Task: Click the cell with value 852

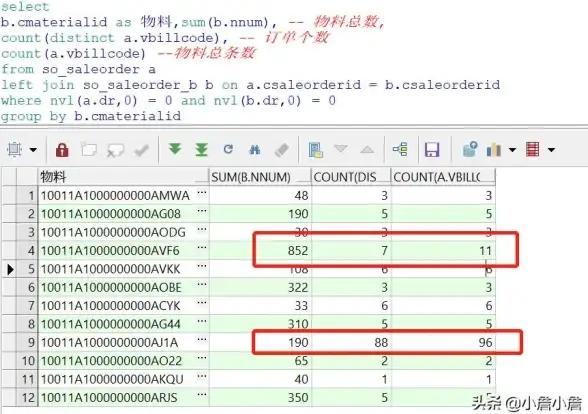Action: click(260, 250)
